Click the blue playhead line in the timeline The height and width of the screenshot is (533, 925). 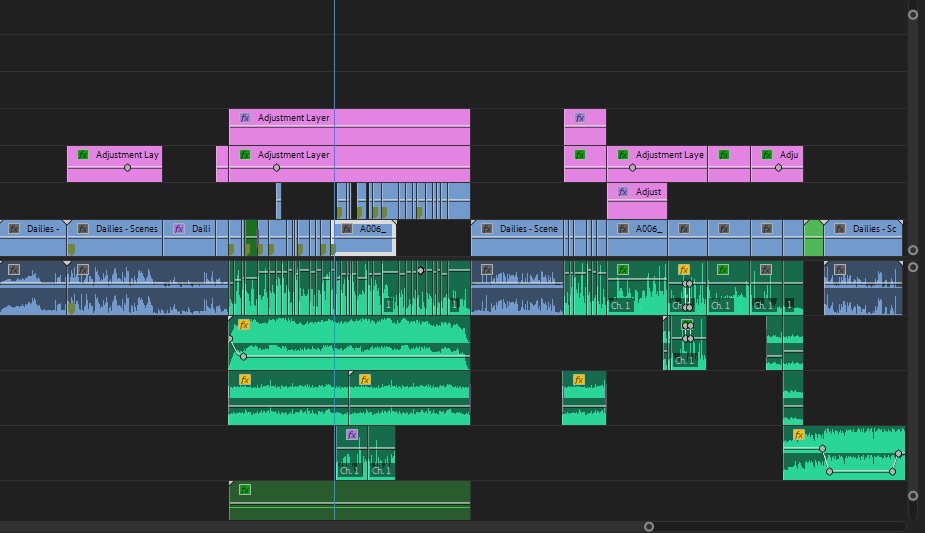point(334,60)
